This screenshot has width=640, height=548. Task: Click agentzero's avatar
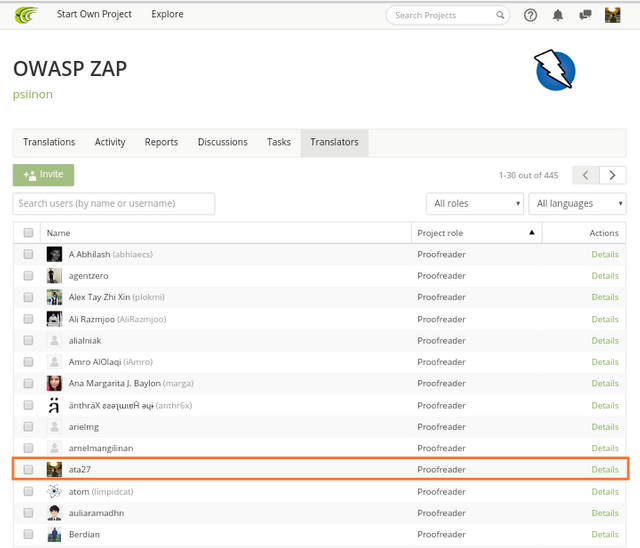[54, 275]
